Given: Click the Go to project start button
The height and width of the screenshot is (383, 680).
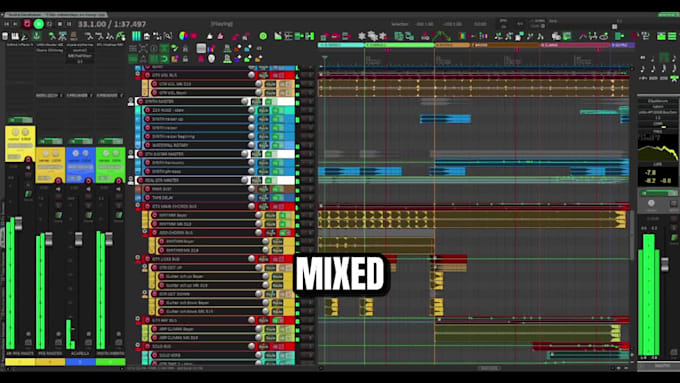Looking at the screenshot, I should [7, 24].
